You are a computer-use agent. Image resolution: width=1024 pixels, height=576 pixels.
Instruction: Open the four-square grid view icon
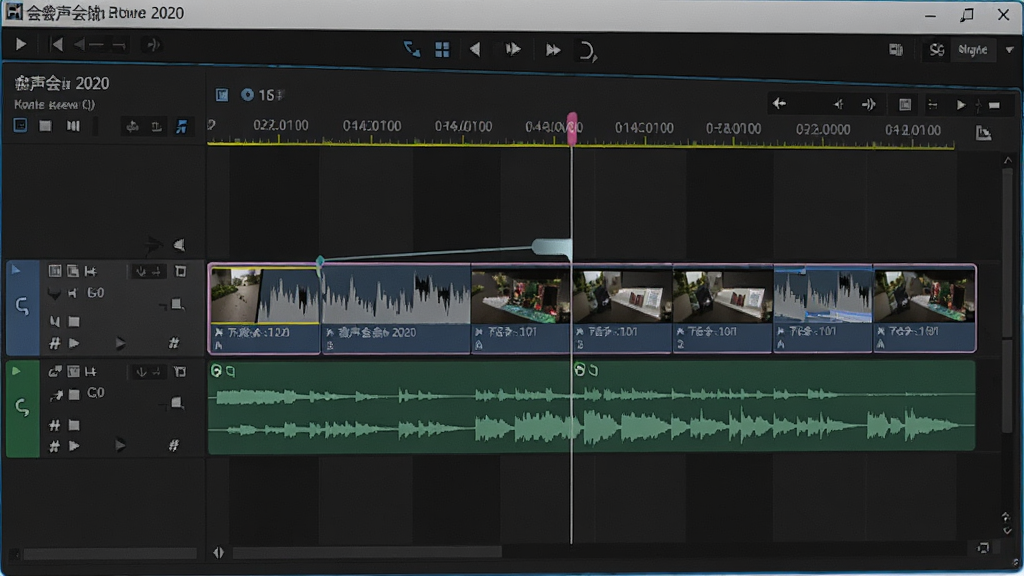pyautogui.click(x=442, y=50)
